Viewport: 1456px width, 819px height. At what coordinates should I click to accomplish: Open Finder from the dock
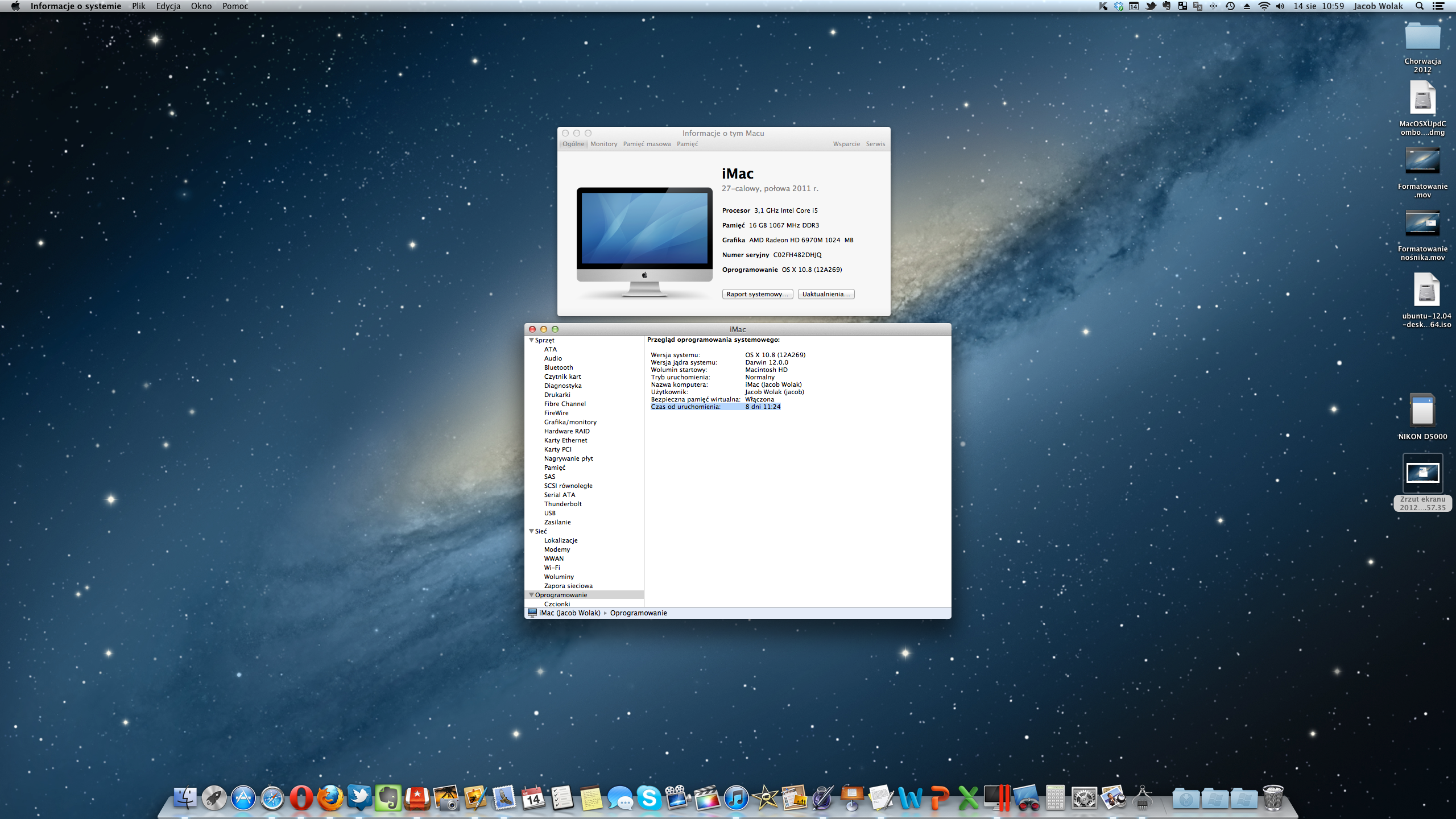pyautogui.click(x=185, y=797)
